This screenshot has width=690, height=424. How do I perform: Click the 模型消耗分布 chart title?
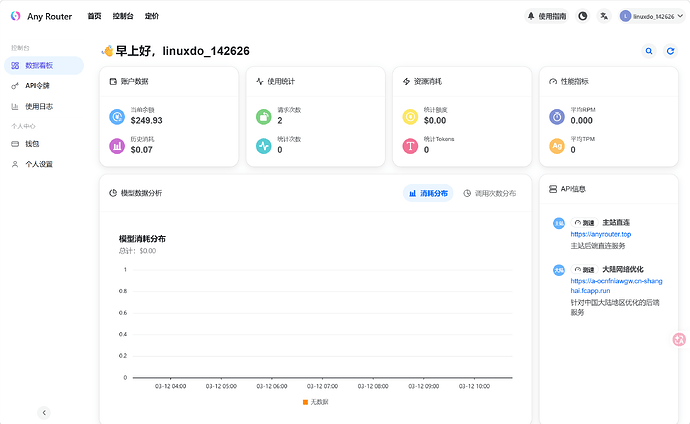tap(142, 239)
